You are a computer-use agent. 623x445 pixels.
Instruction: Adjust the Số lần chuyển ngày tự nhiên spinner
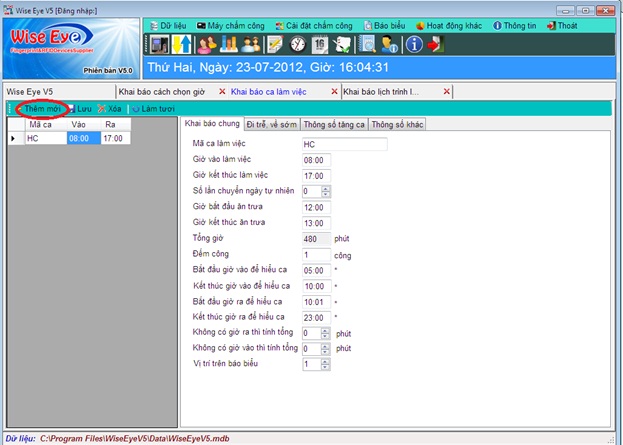(326, 191)
